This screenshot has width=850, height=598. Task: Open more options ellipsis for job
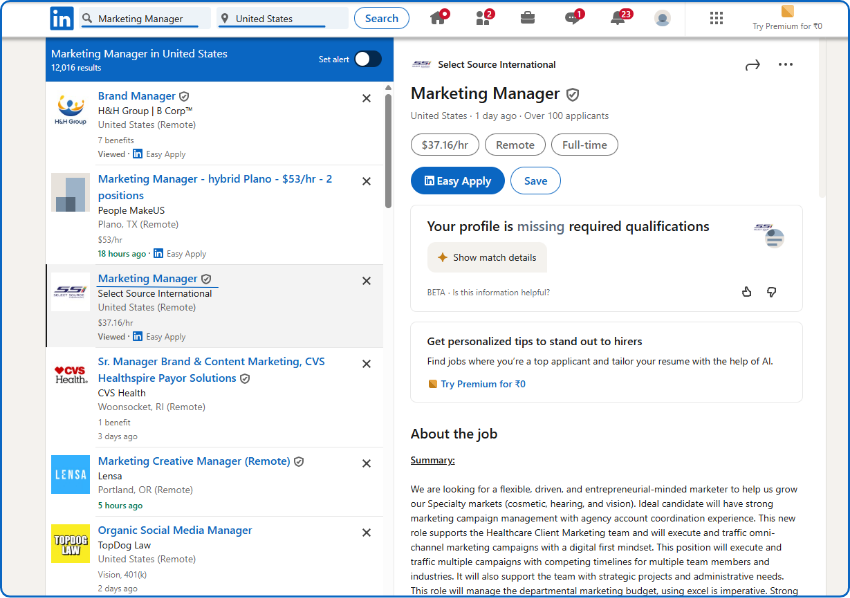click(785, 65)
